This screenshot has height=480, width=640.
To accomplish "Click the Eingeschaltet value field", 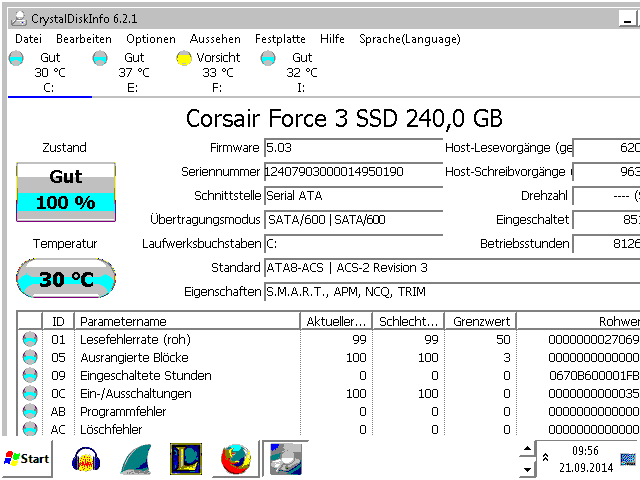I will [x=606, y=220].
